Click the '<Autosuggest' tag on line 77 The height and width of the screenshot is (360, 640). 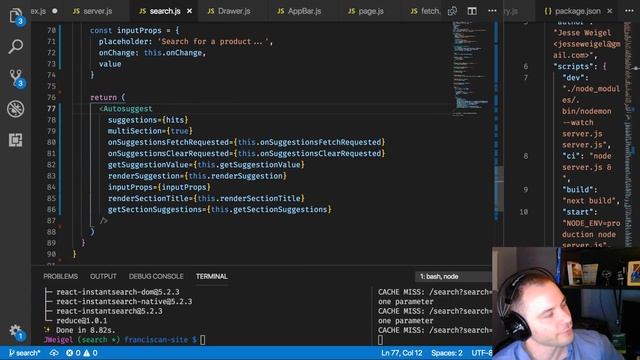coord(125,109)
